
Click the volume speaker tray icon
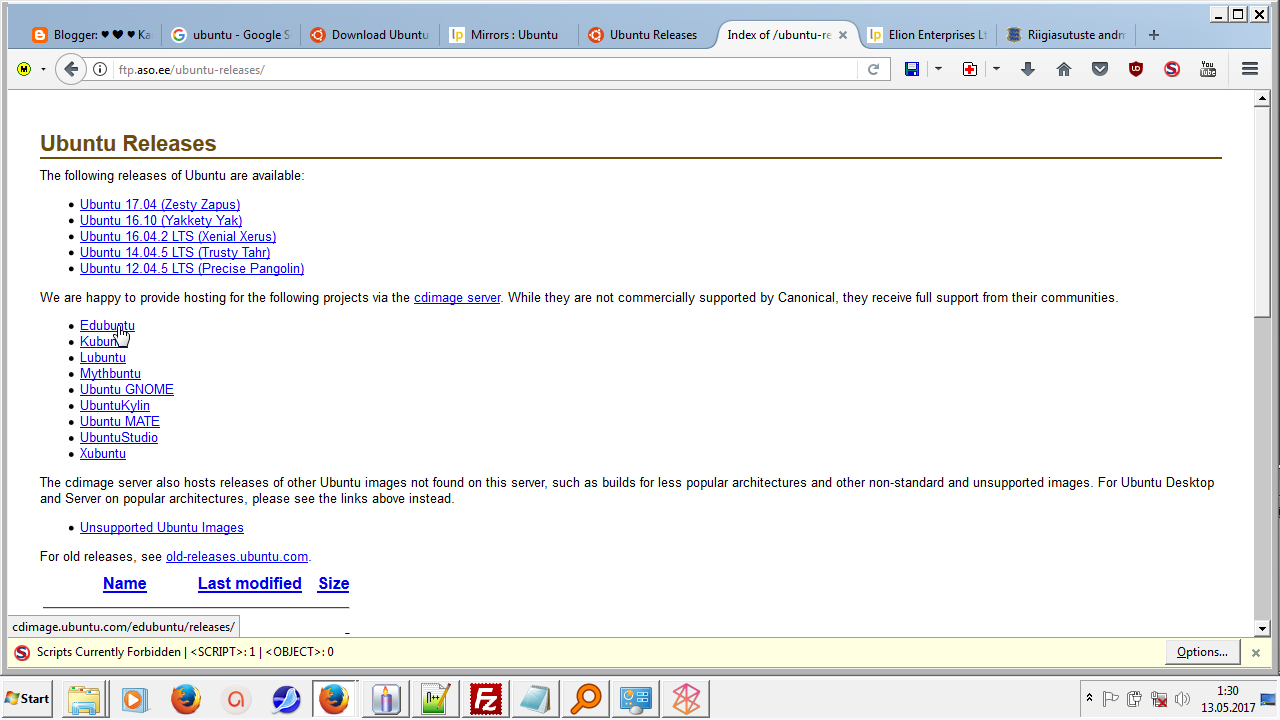1183,699
